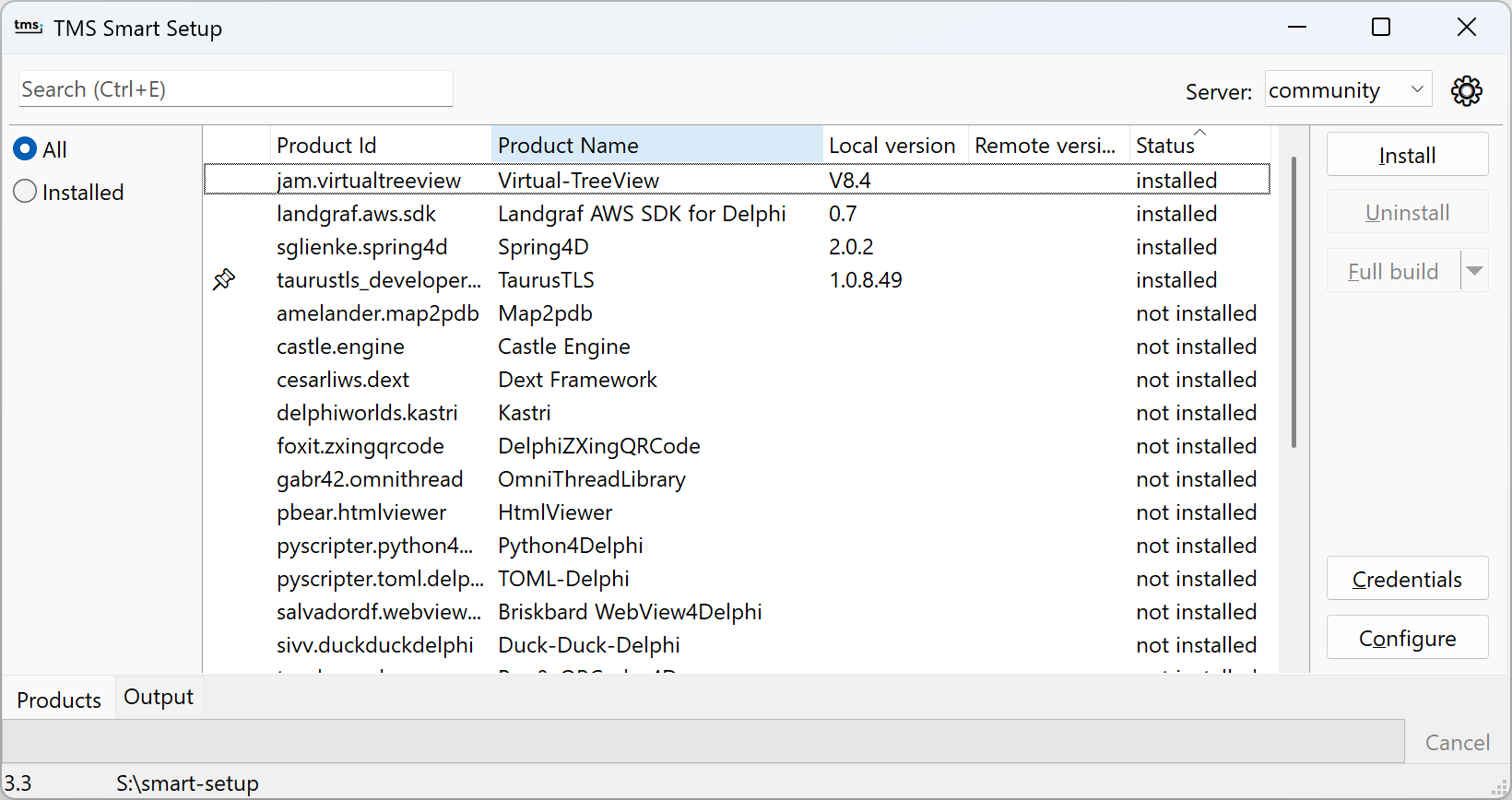Click local version 2.0.2 cell
Image resolution: width=1512 pixels, height=800 pixels.
[851, 246]
